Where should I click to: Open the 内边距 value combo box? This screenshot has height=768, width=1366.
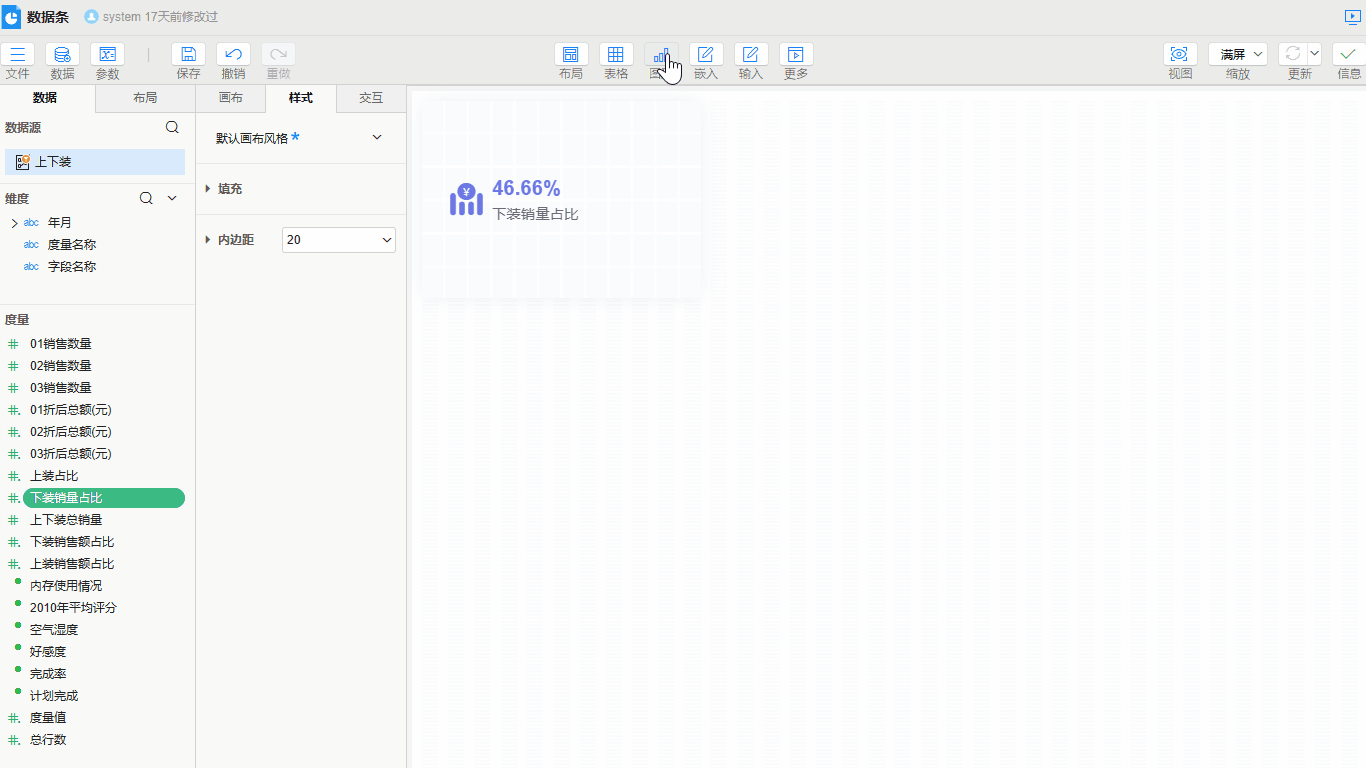(x=339, y=240)
